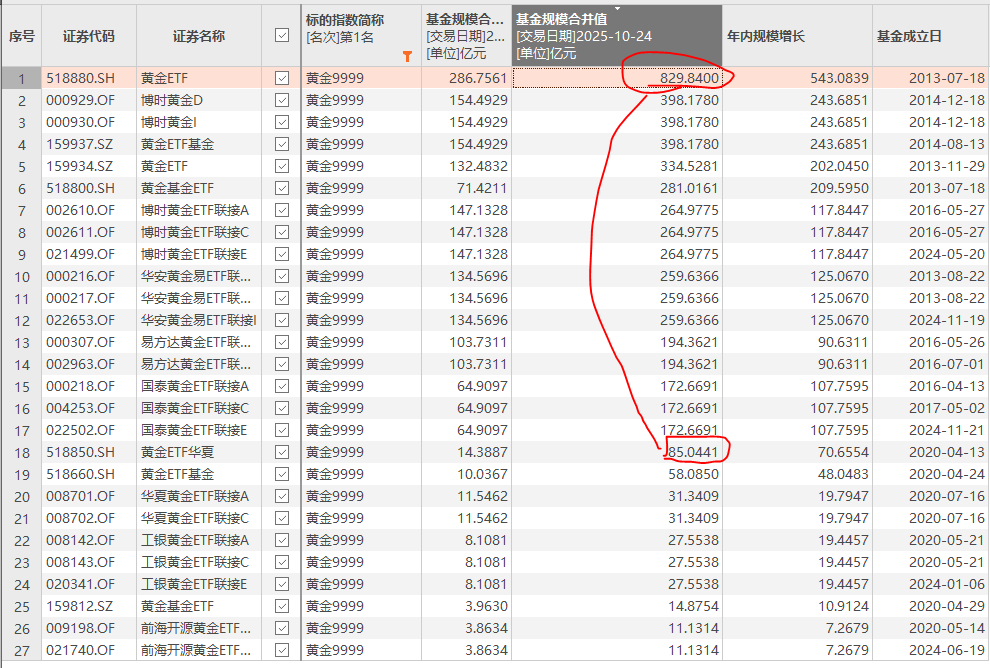990x668 pixels.
Task: Click the 证券名称 column header
Action: coord(199,36)
